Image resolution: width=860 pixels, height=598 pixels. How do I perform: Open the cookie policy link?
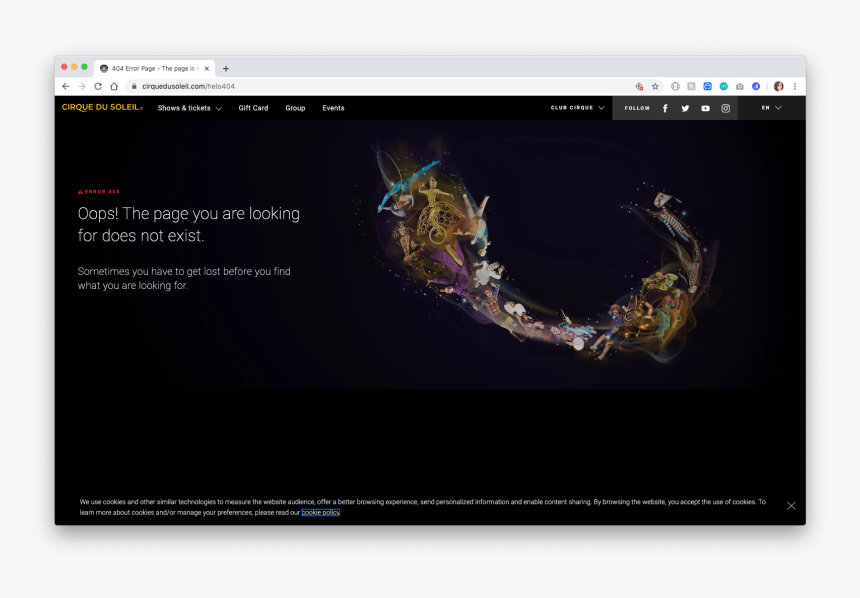pos(321,512)
